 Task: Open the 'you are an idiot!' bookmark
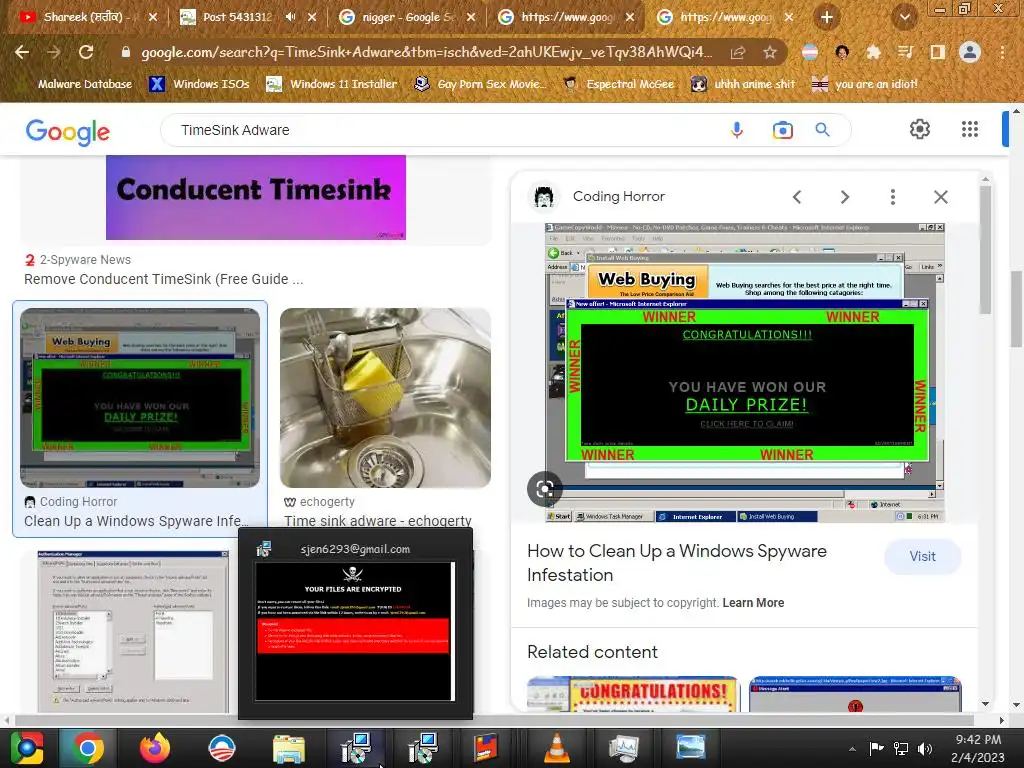click(x=865, y=84)
